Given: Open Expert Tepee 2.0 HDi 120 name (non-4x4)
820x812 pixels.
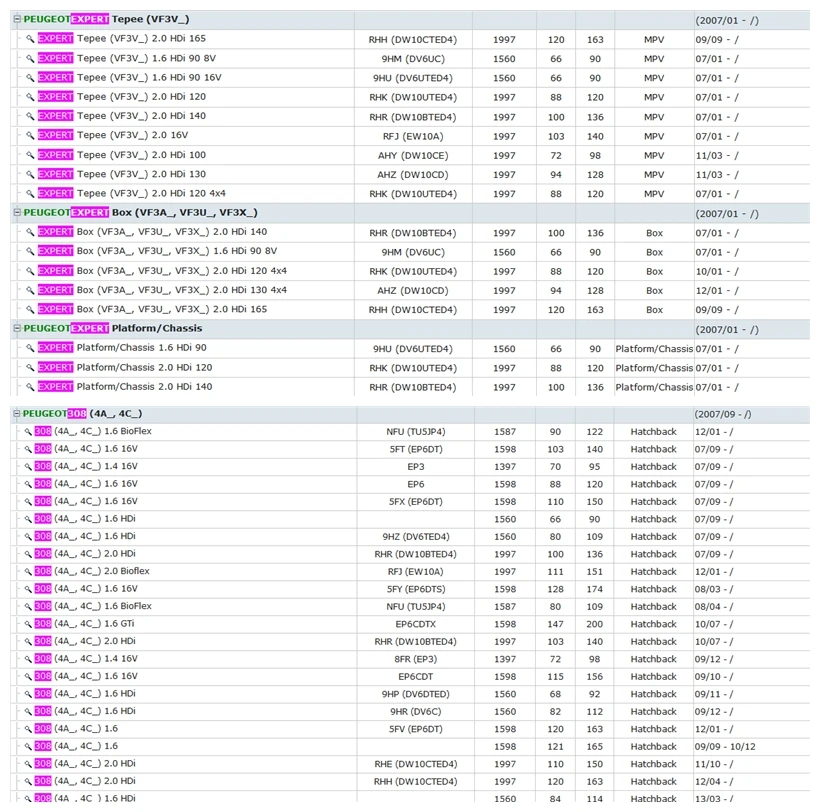Looking at the screenshot, I should click(x=122, y=97).
